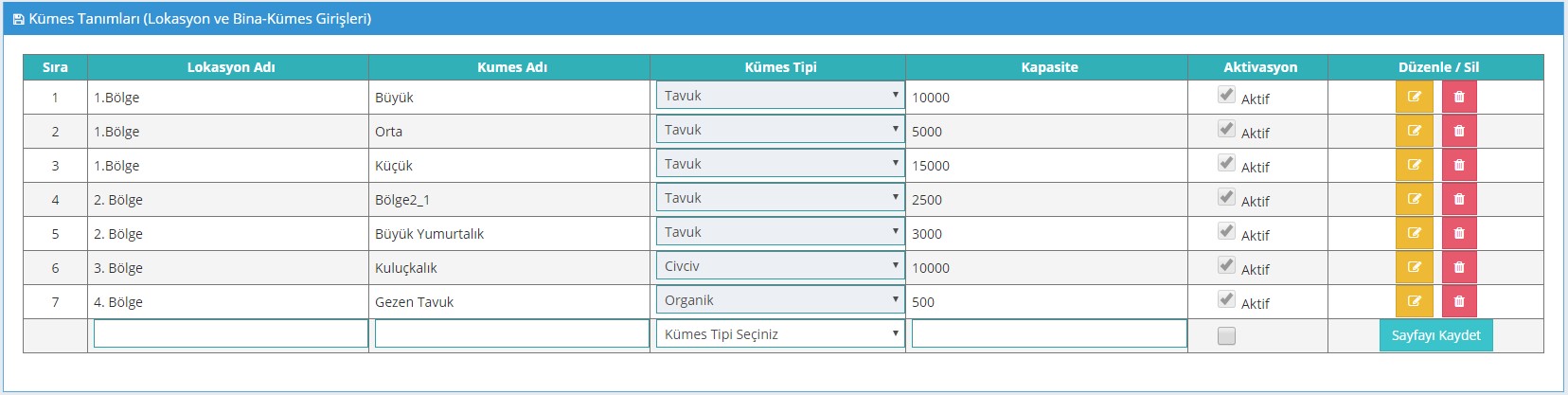Image resolution: width=1568 pixels, height=395 pixels.
Task: Click the Kümes Tanımları panel title
Action: (191, 19)
